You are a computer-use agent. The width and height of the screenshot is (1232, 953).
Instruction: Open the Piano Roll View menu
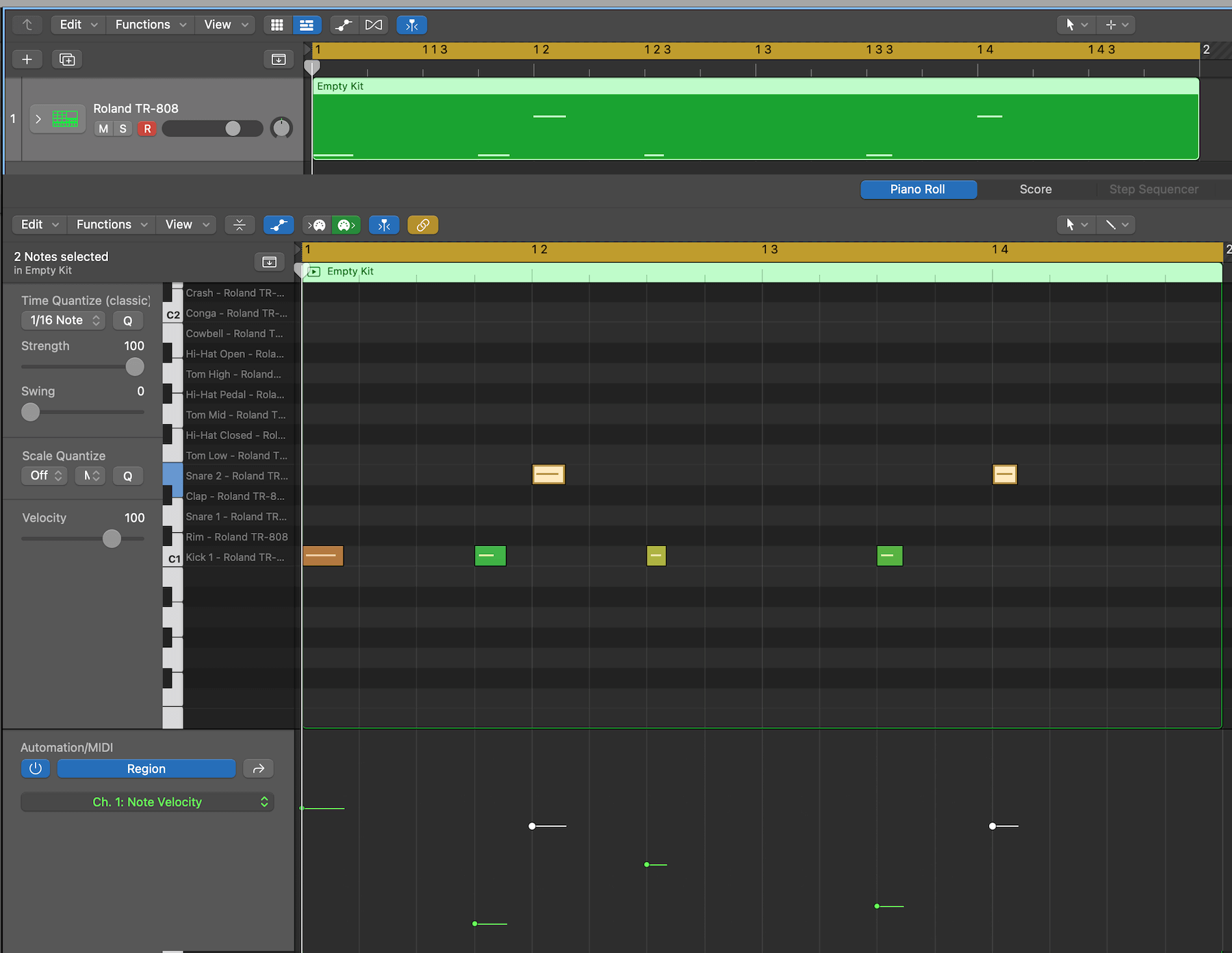pyautogui.click(x=186, y=224)
